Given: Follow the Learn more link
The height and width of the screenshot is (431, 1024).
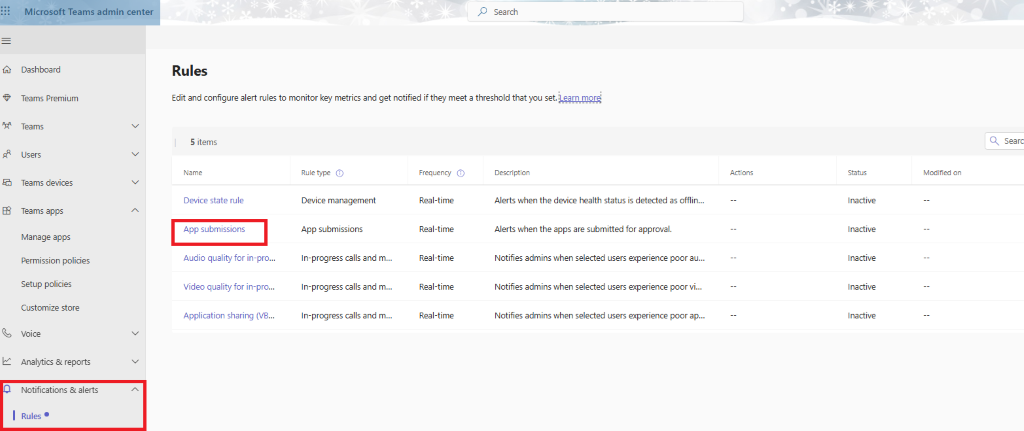Looking at the screenshot, I should (x=580, y=98).
